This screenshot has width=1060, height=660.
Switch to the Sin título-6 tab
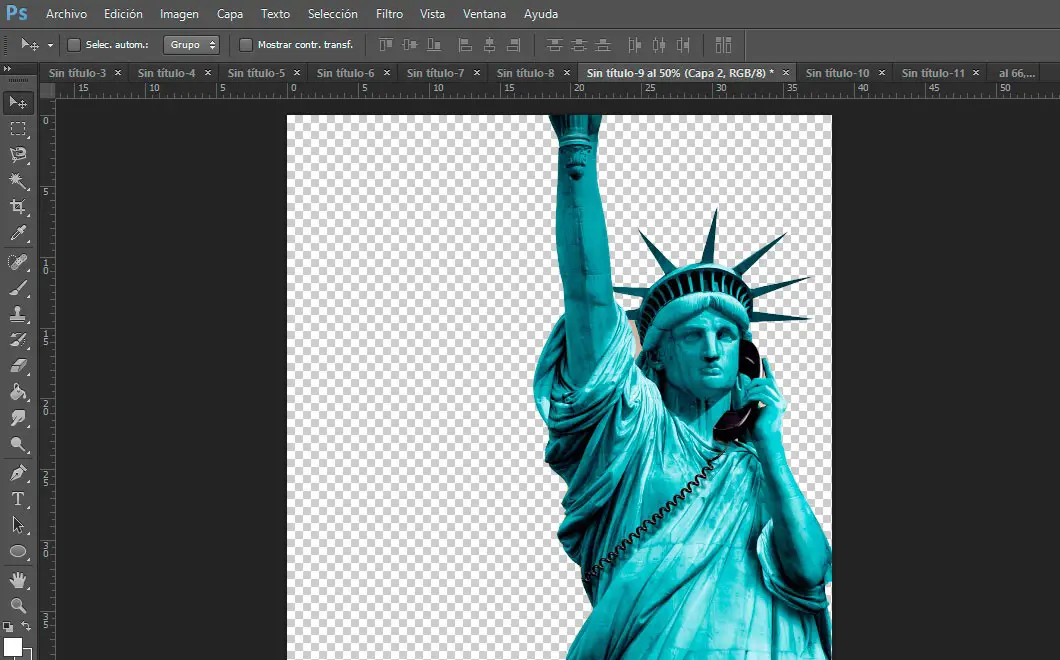point(345,73)
